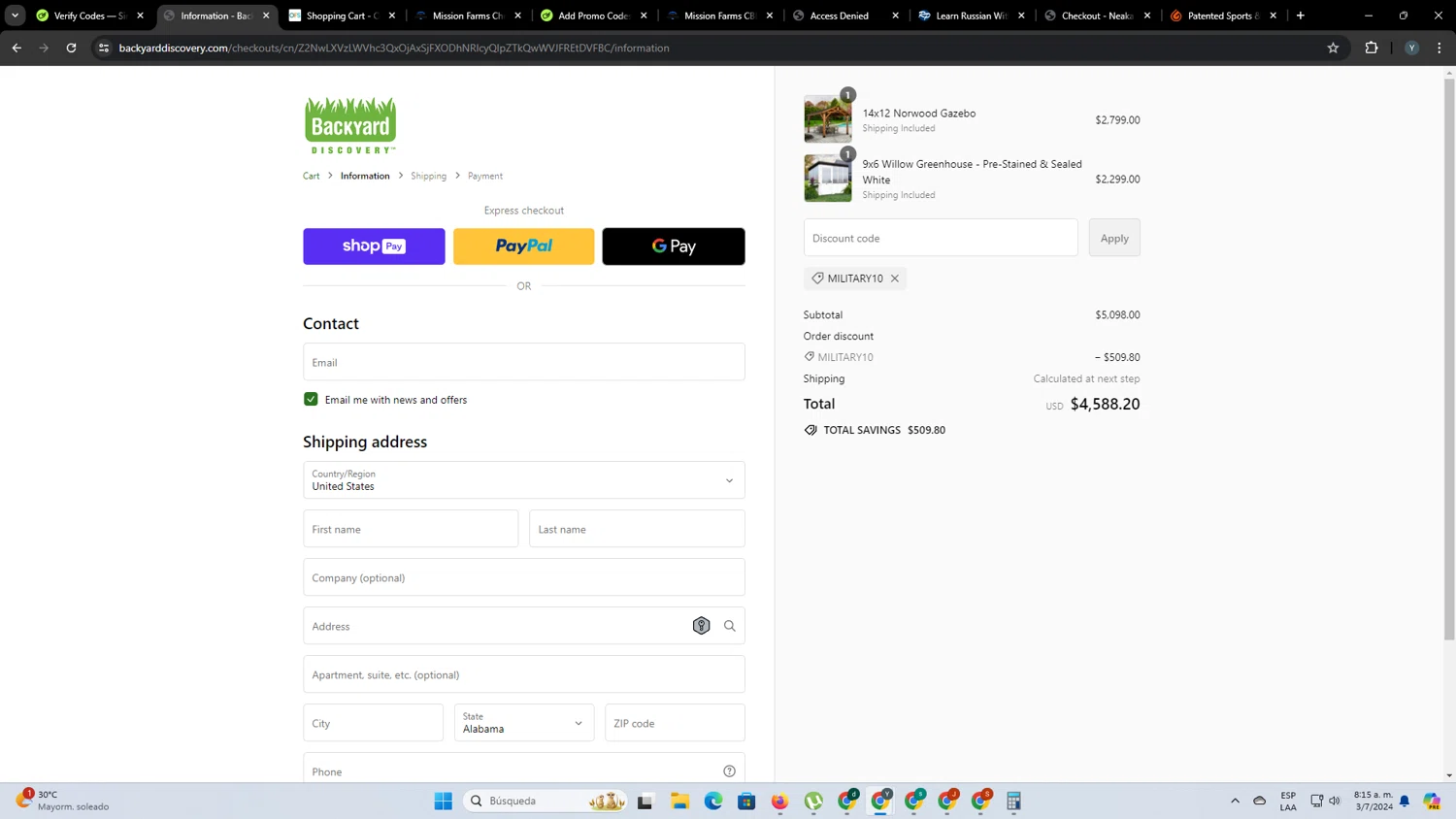1456x819 pixels.
Task: Focus the Email input field
Action: pos(524,362)
